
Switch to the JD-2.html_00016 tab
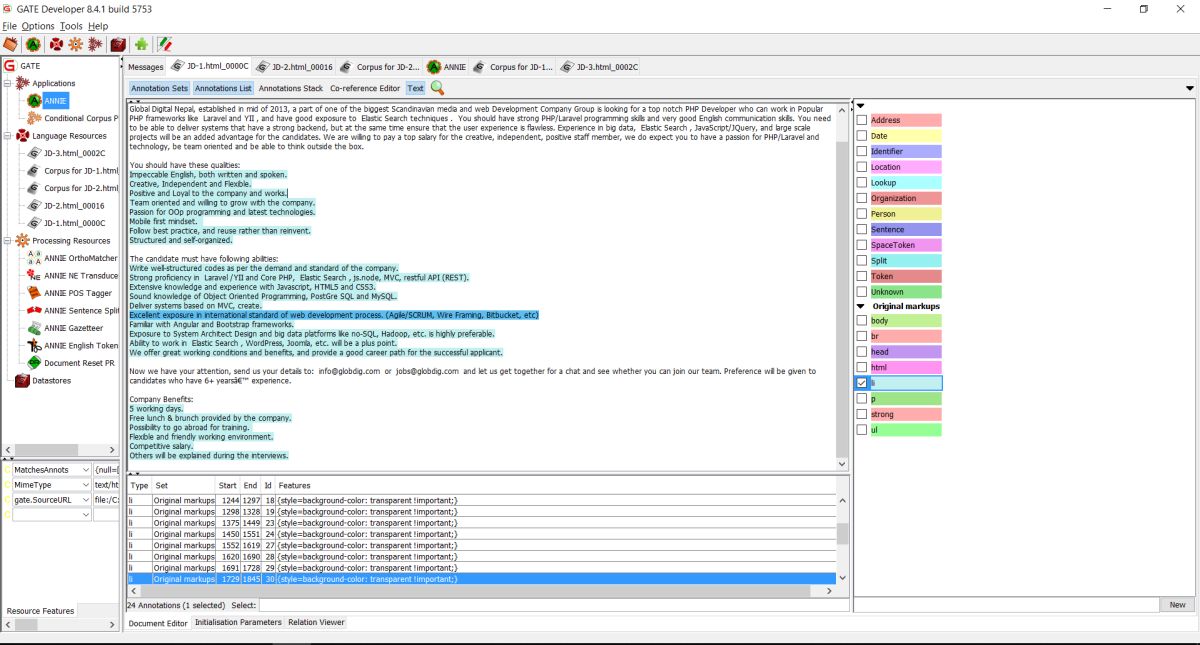pyautogui.click(x=295, y=67)
